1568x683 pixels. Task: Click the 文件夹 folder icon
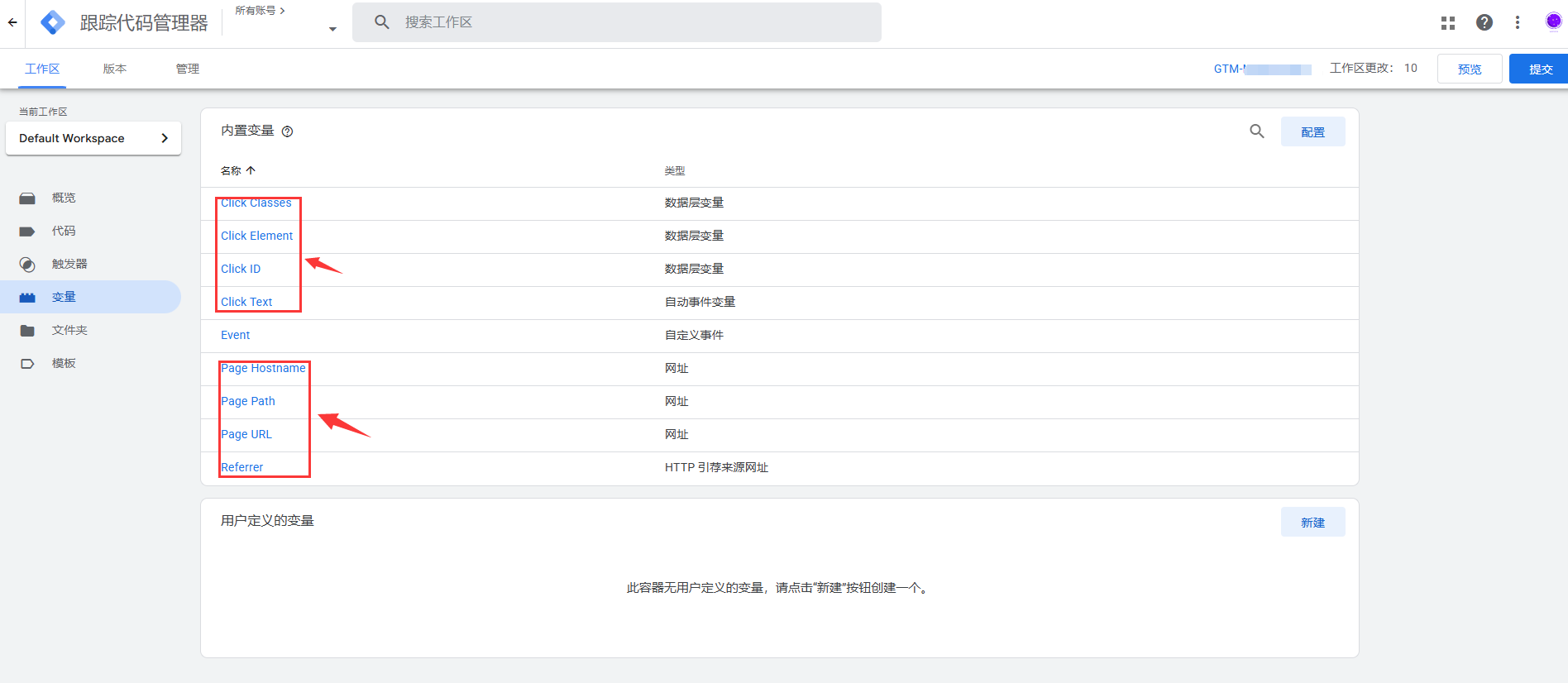tap(27, 331)
